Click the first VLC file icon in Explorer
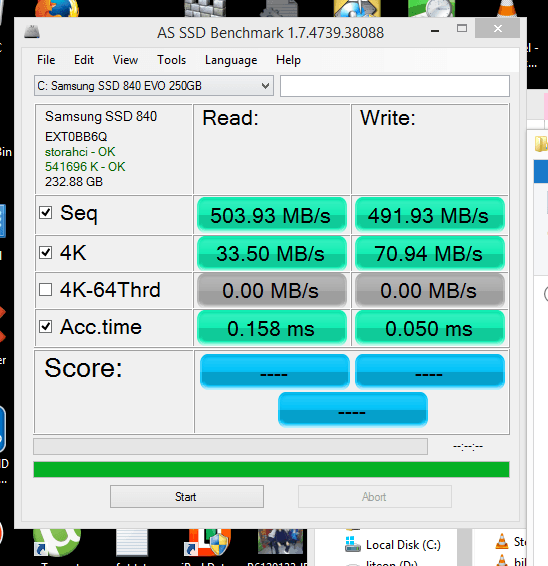 502,541
